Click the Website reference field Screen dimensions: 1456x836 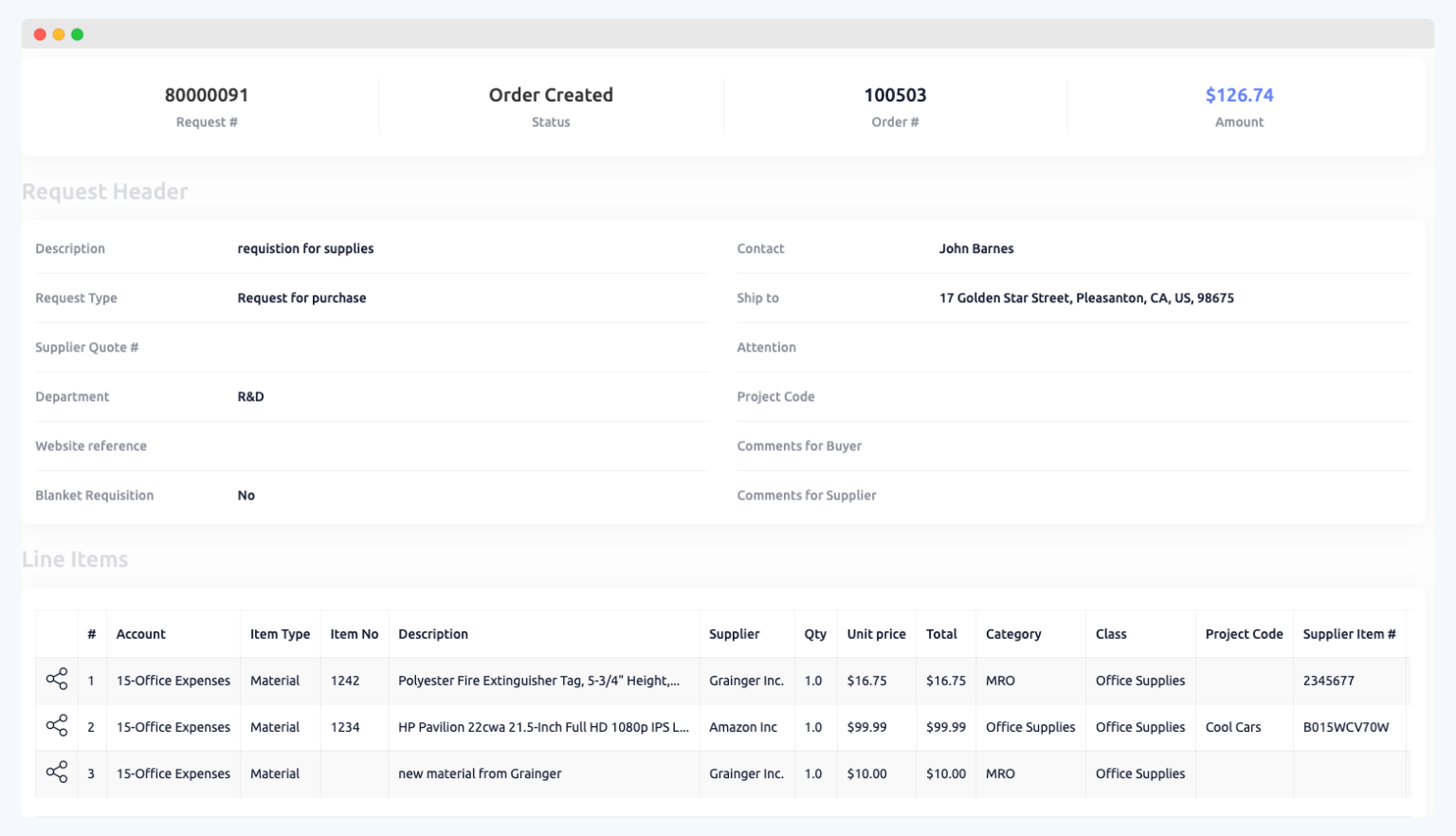click(x=91, y=445)
